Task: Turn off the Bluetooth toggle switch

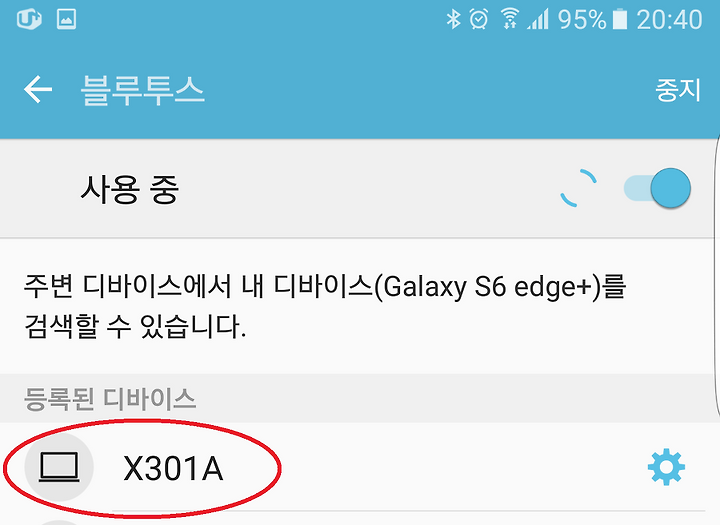Action: point(657,188)
